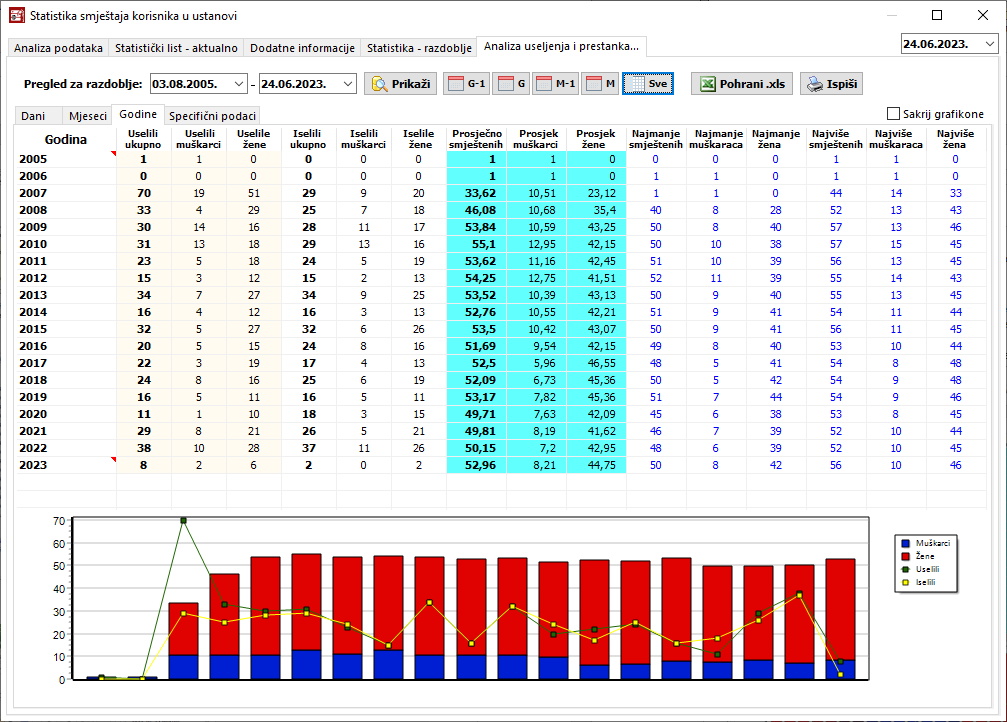Export data with Pohrani .xls

tap(741, 84)
